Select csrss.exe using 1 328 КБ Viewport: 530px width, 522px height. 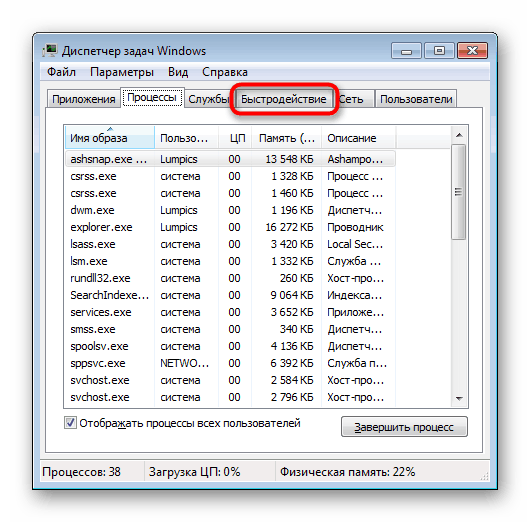(x=230, y=176)
